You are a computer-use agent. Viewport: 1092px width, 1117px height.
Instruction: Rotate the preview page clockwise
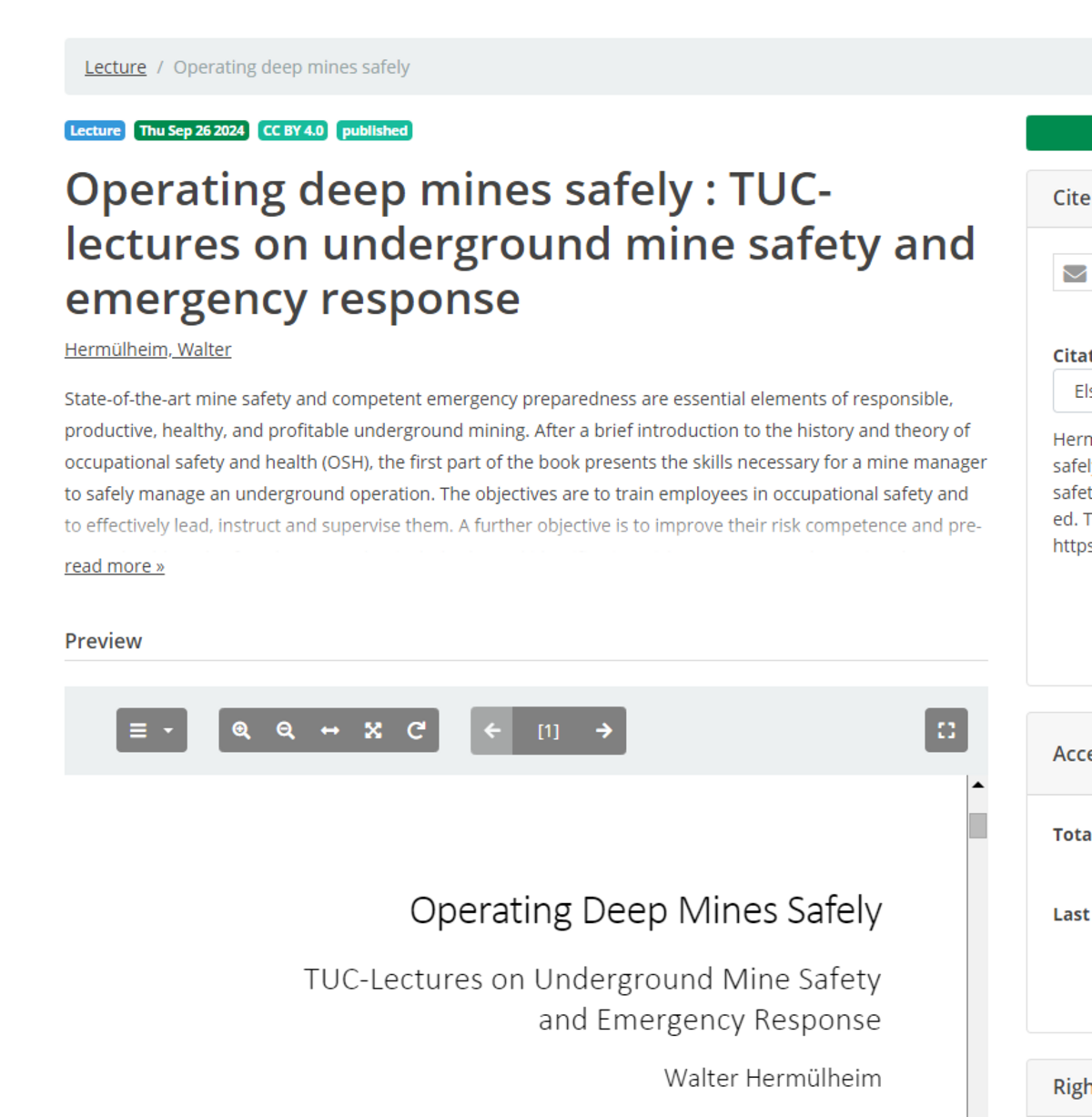(417, 730)
